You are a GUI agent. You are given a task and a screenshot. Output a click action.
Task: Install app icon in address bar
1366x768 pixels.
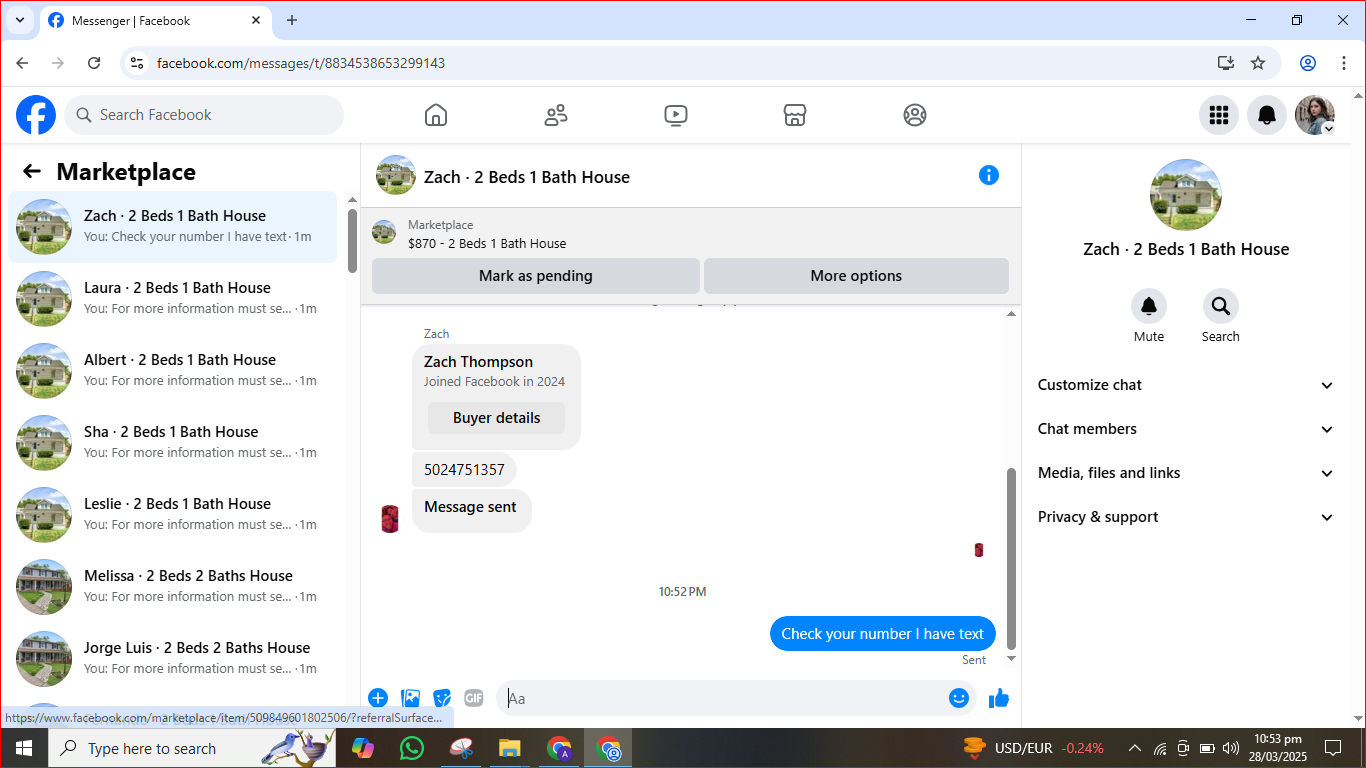click(1226, 63)
